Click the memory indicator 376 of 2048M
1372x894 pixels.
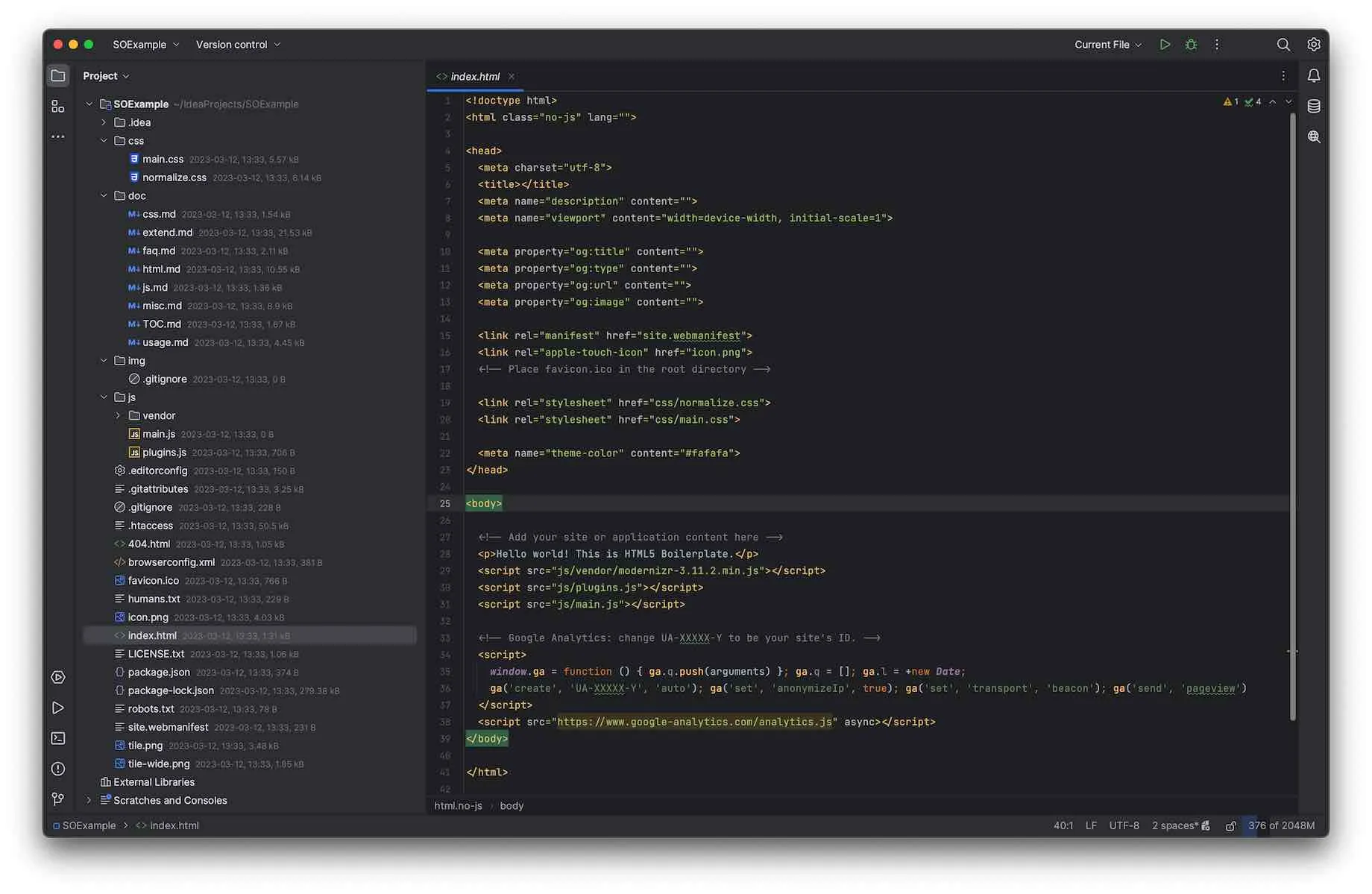point(1281,826)
